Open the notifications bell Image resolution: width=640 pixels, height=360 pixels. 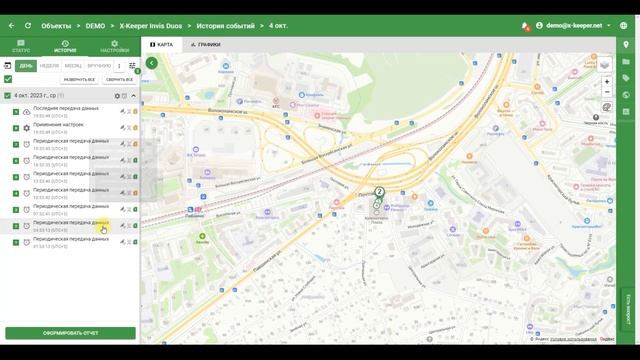[525, 26]
